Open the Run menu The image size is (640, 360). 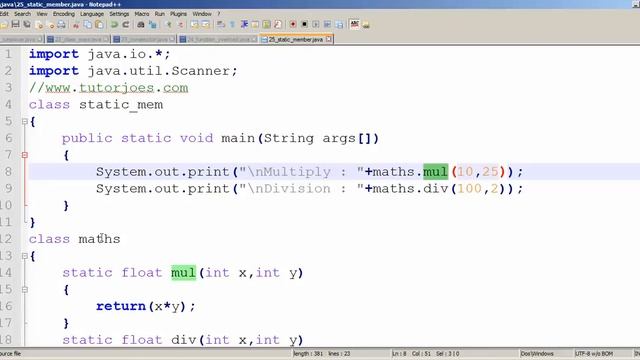[160, 14]
